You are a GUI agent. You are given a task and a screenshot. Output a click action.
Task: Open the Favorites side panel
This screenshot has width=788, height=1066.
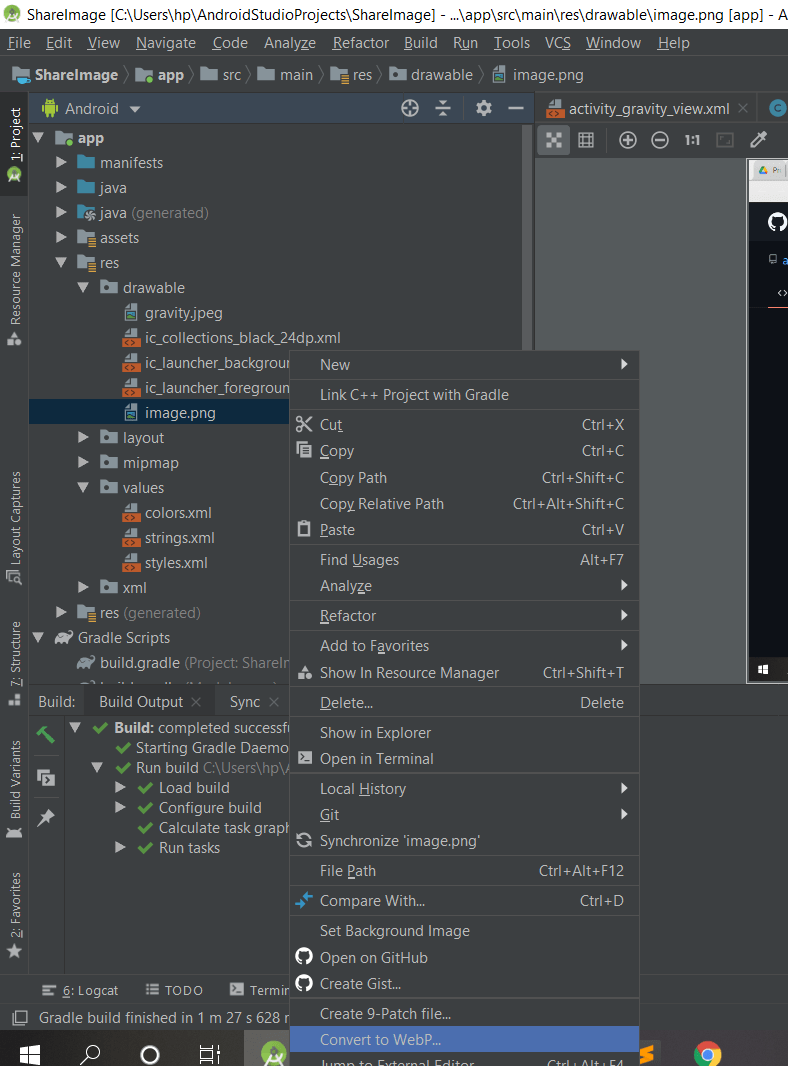coord(14,915)
